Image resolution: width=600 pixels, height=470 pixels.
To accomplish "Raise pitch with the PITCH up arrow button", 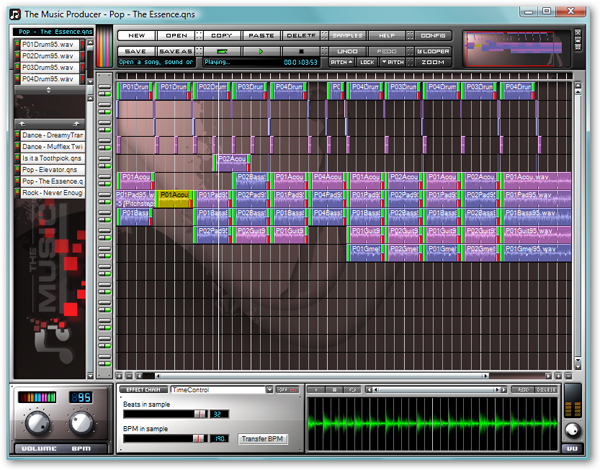I will pos(342,62).
